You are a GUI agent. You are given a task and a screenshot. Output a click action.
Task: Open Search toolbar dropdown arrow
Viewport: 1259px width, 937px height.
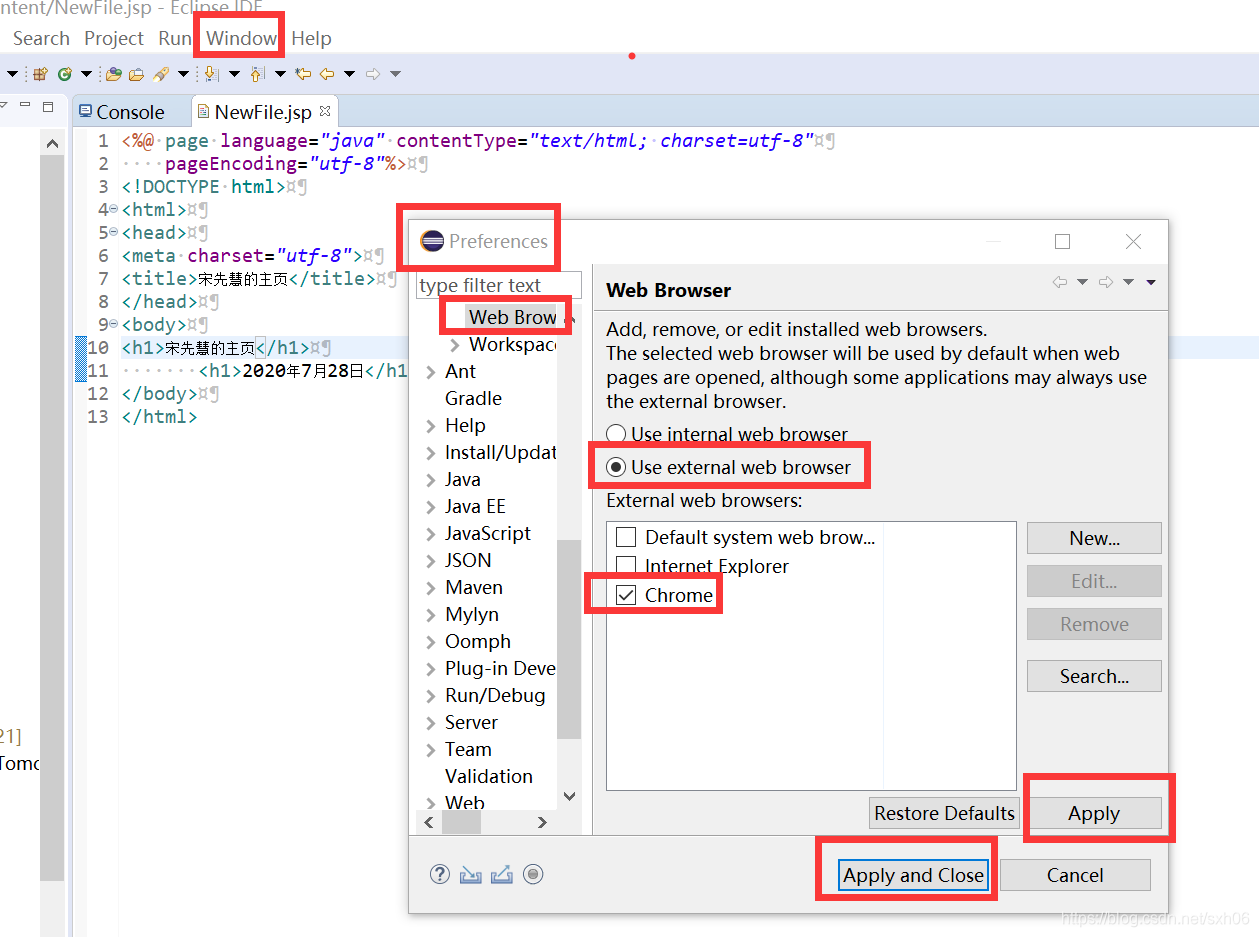click(183, 74)
